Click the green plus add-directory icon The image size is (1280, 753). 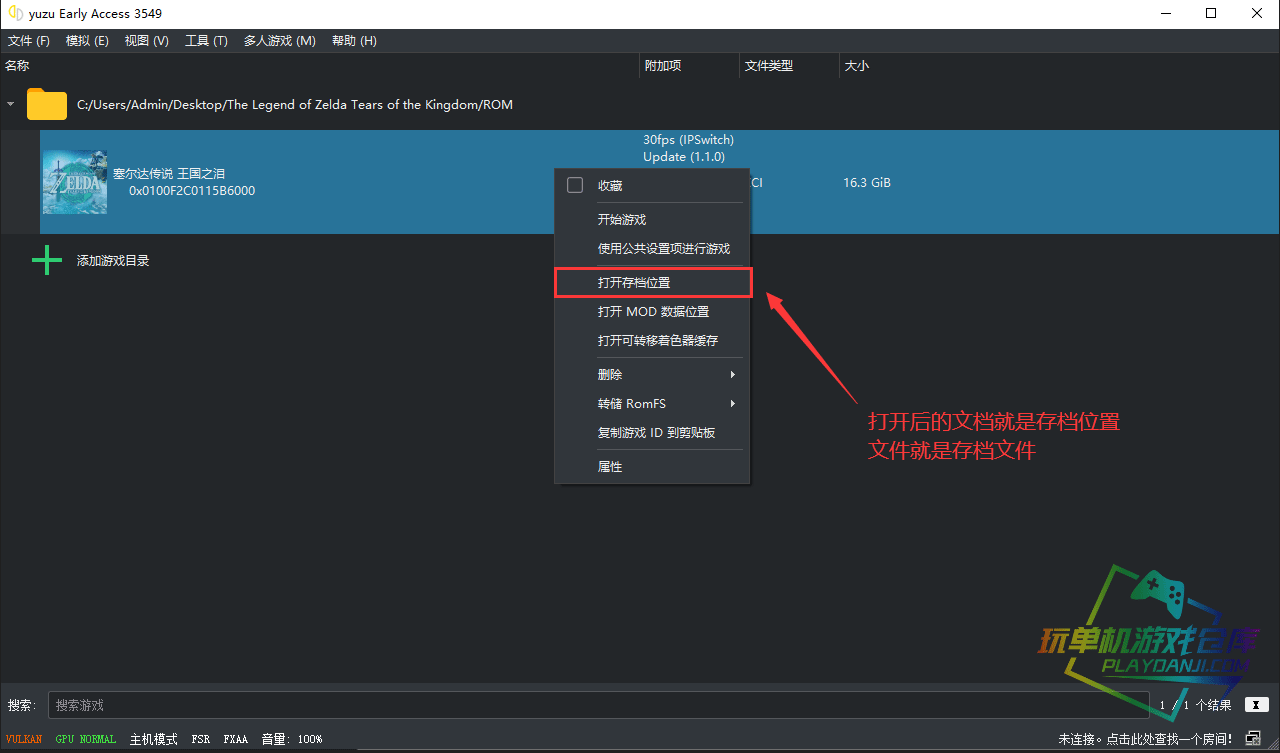[x=47, y=261]
